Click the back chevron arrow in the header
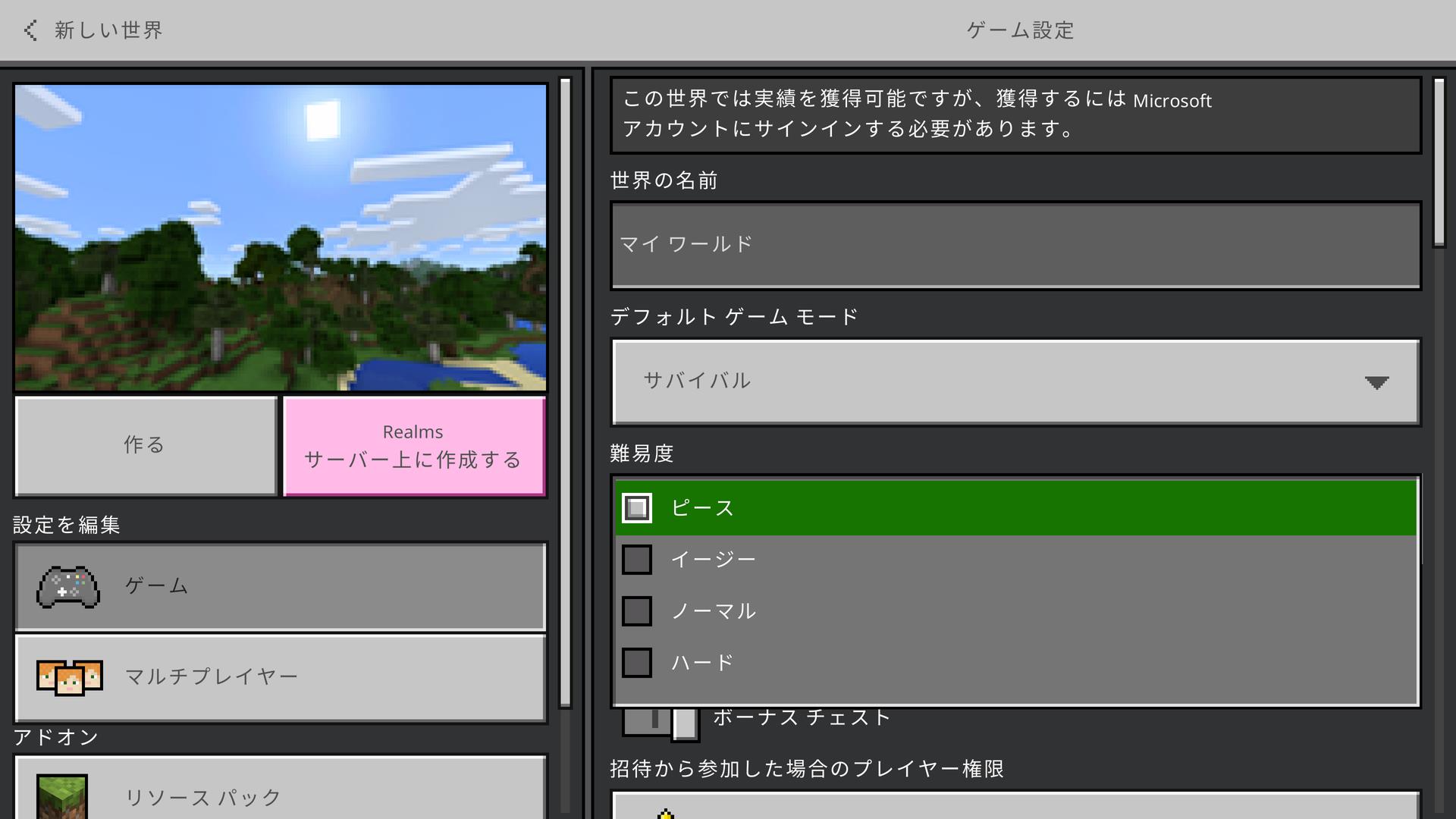The height and width of the screenshot is (819, 1456). tap(29, 30)
